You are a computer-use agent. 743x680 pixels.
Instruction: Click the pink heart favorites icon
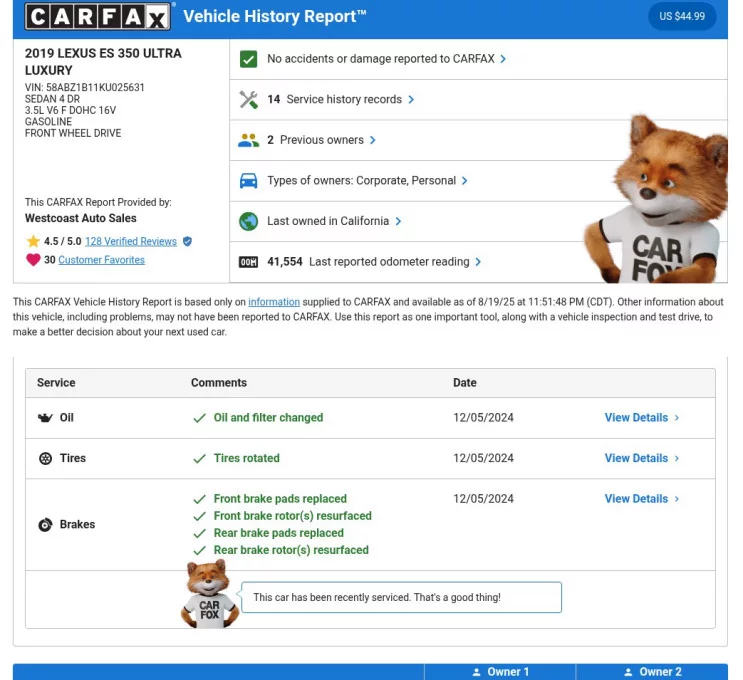(33, 260)
